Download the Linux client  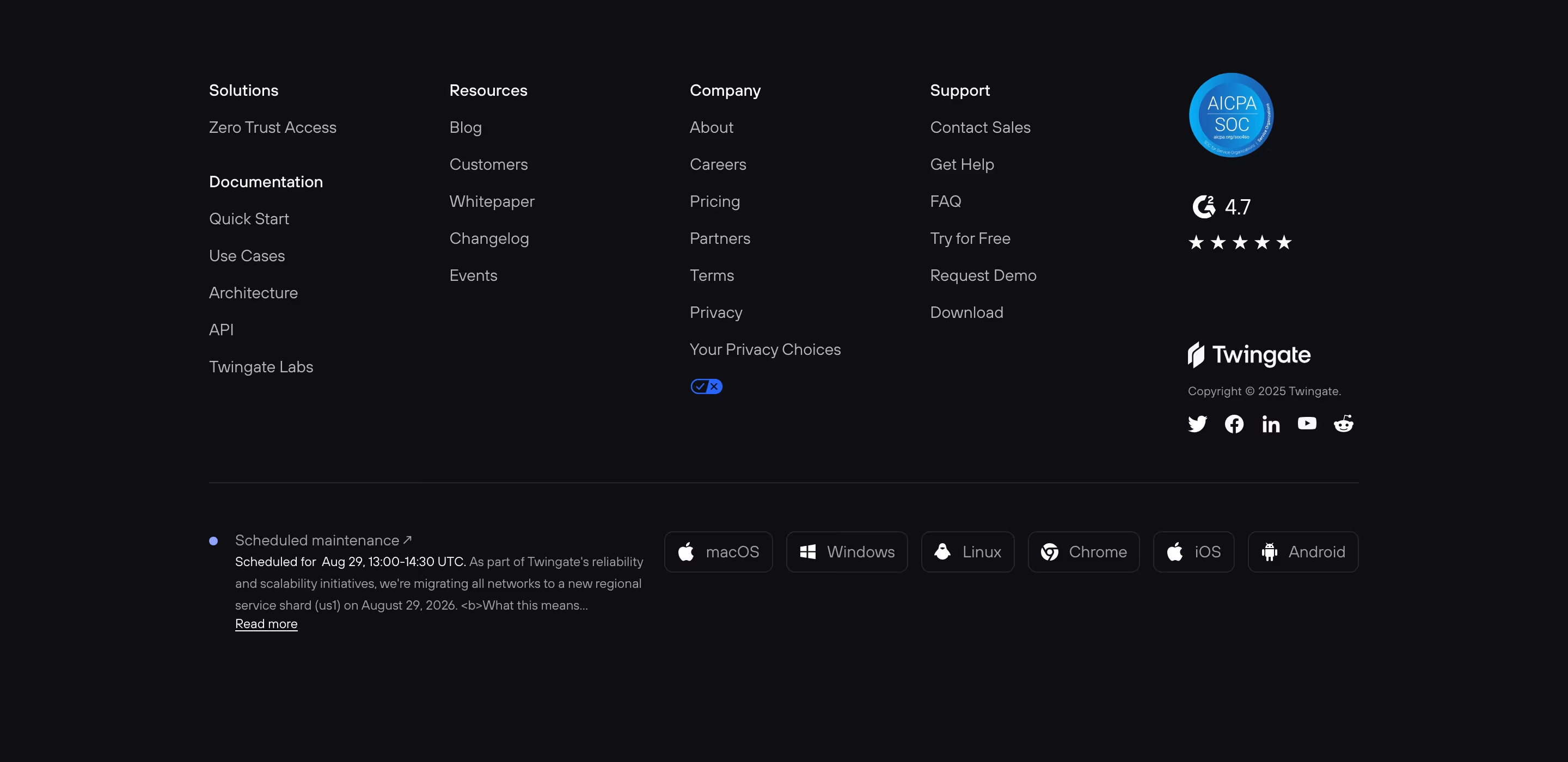pyautogui.click(x=967, y=551)
